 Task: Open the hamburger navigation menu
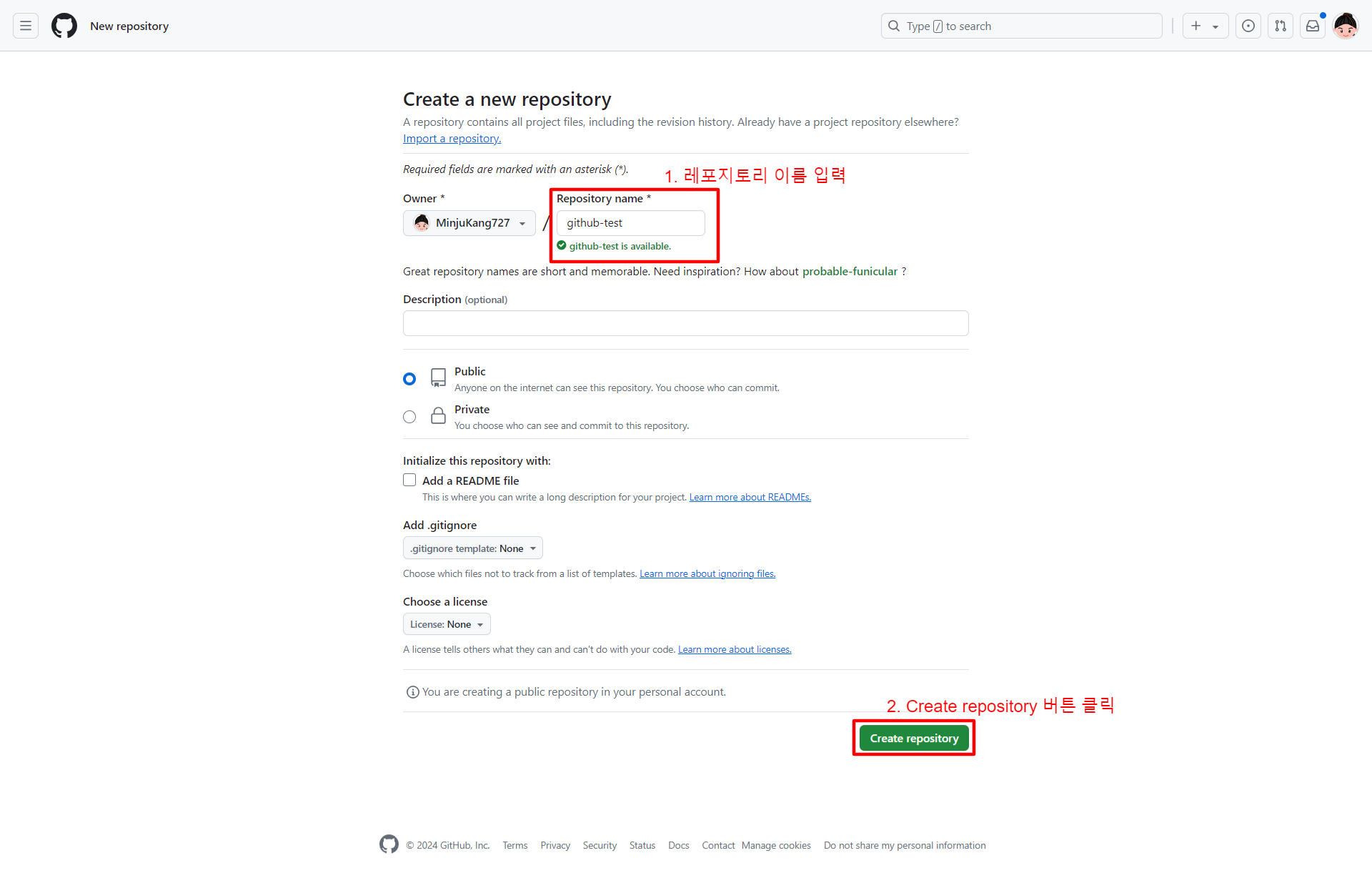[26, 26]
